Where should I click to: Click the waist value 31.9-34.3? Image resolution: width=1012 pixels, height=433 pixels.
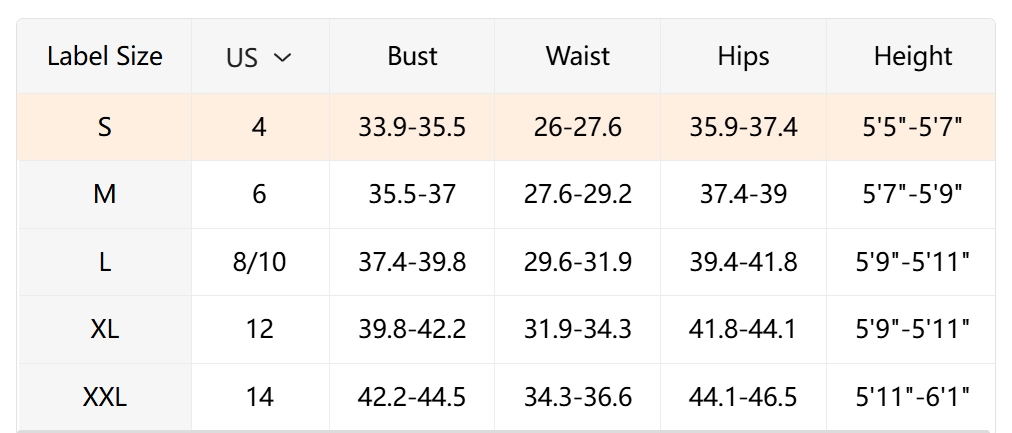click(x=577, y=329)
